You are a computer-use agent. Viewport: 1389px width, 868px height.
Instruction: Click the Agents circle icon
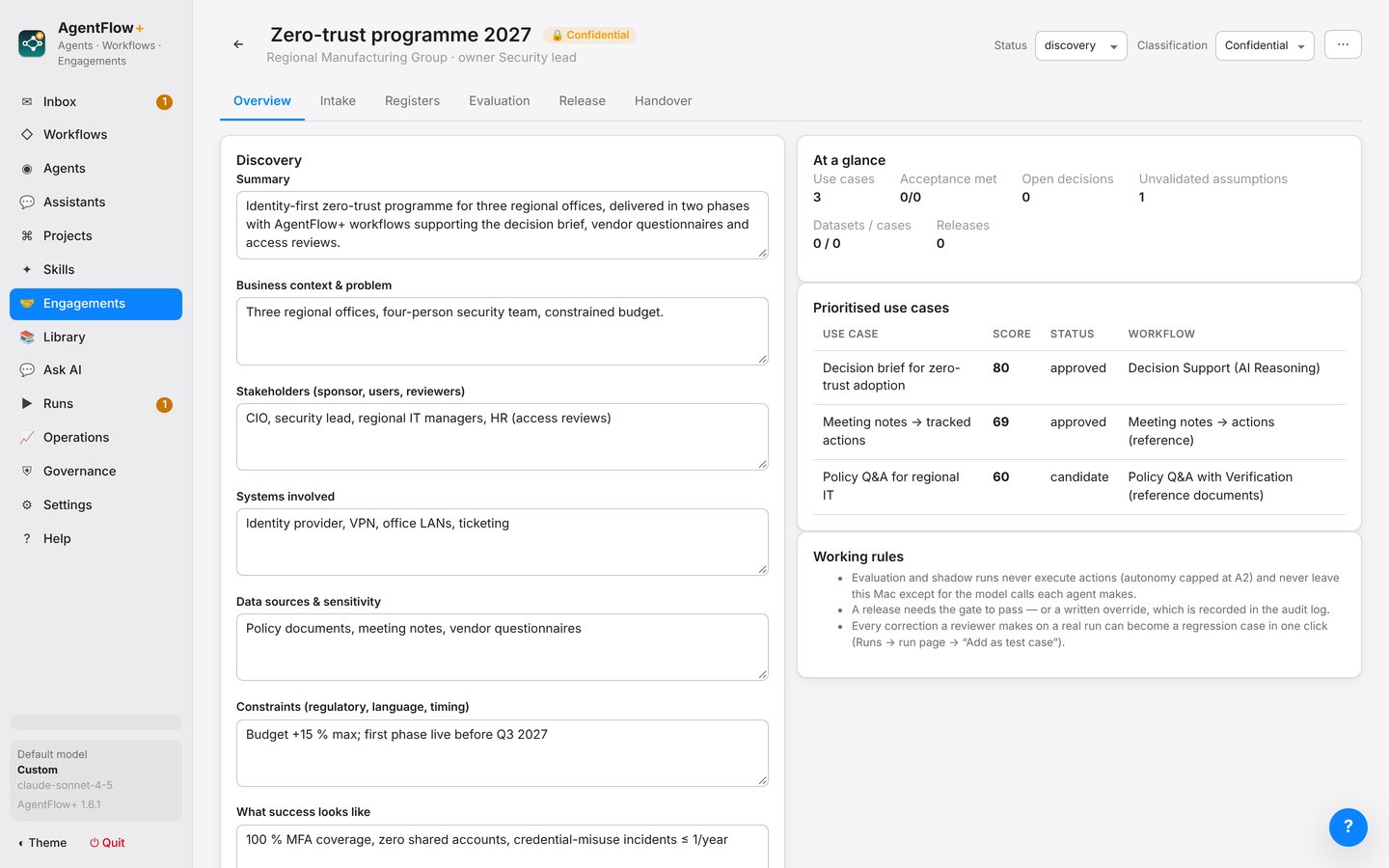point(27,168)
